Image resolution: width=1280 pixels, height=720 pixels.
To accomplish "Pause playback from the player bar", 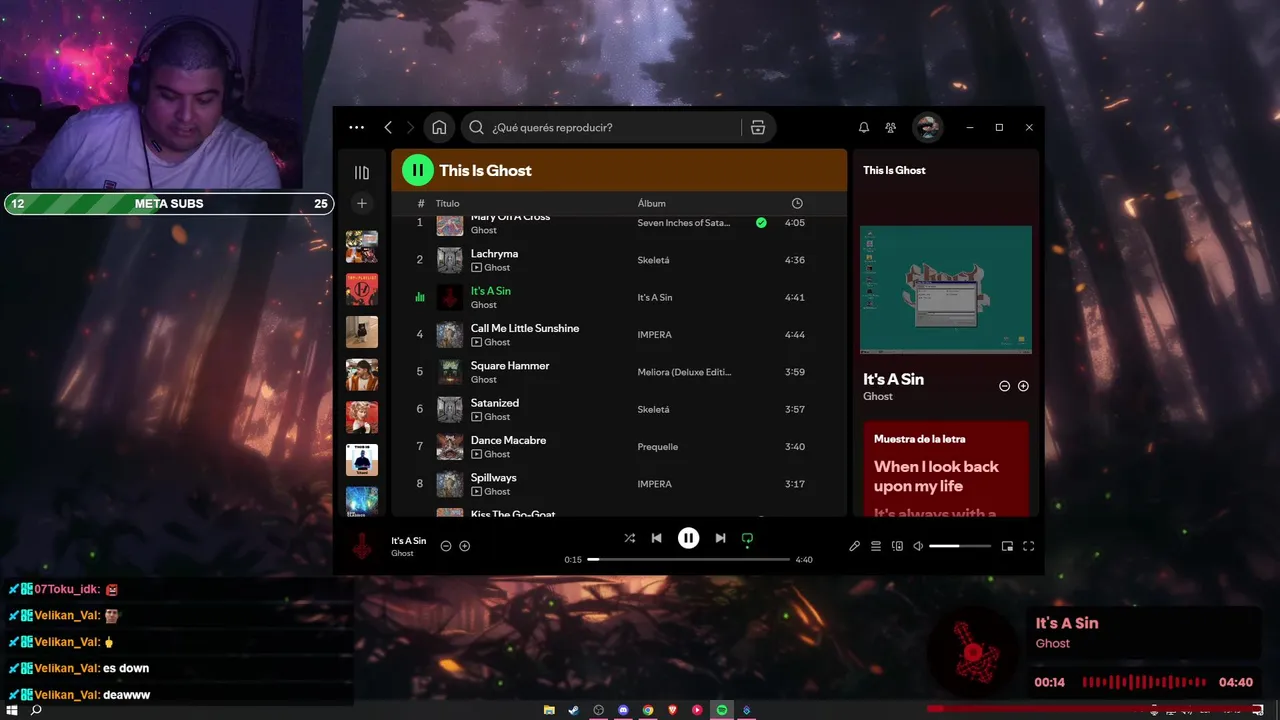I will pos(689,538).
